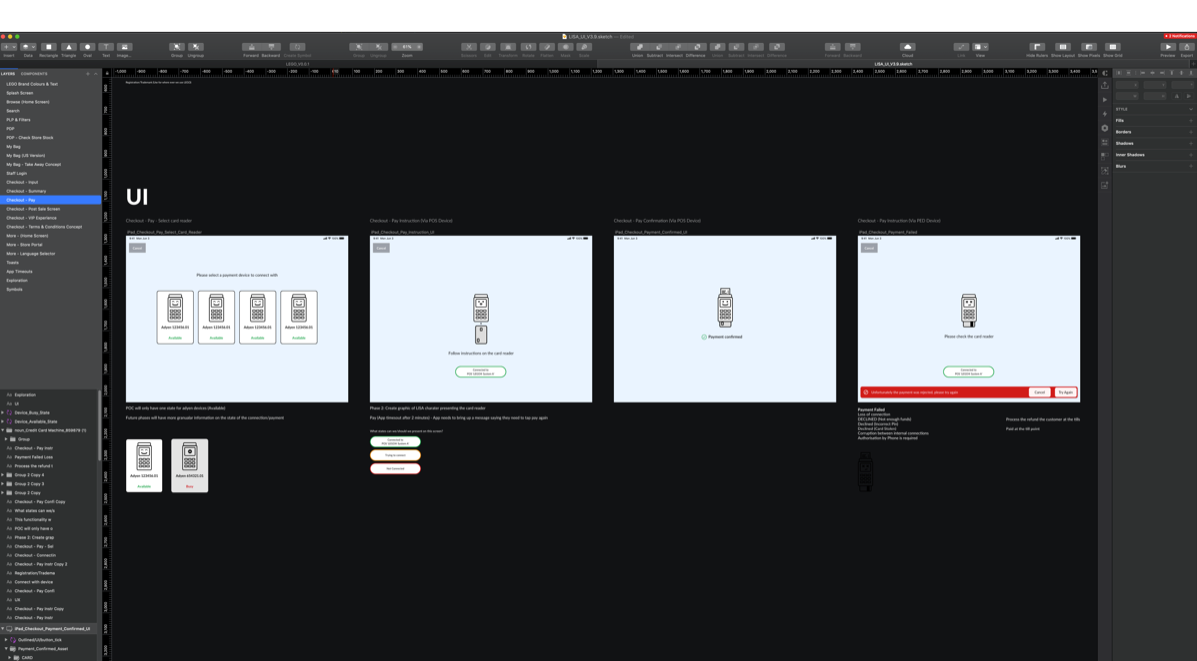
Task: Switch to the Components tab
Action: [34, 74]
